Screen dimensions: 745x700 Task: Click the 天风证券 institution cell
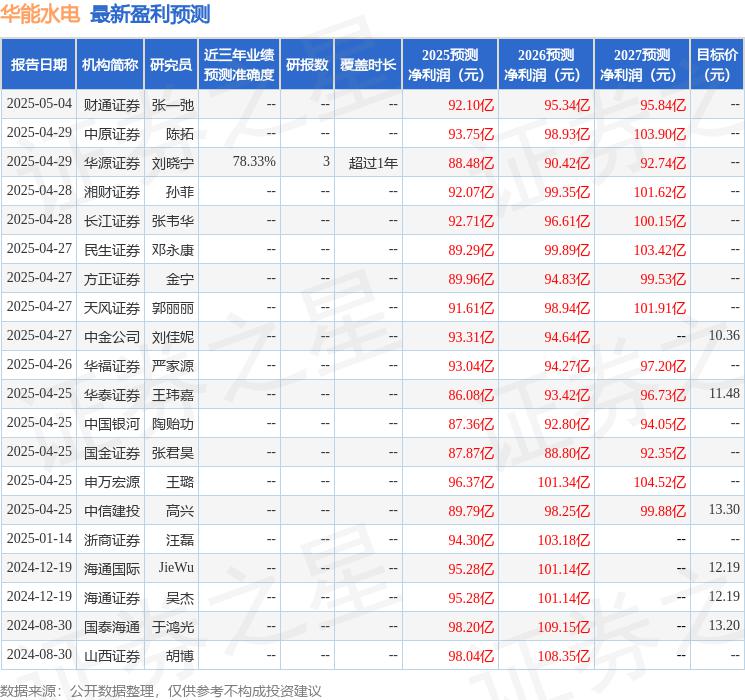tap(112, 308)
